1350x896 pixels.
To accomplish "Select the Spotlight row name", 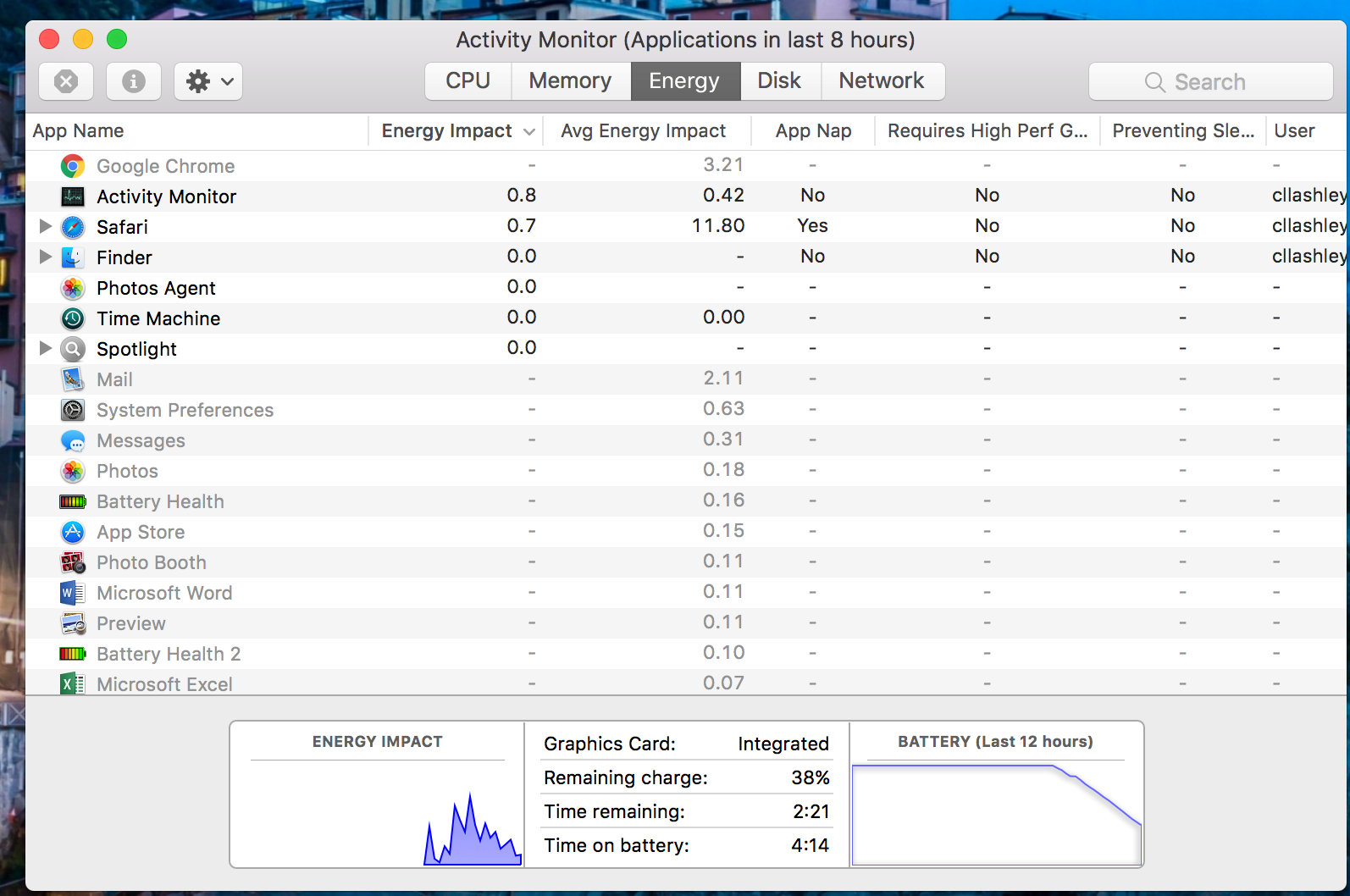I will (137, 349).
